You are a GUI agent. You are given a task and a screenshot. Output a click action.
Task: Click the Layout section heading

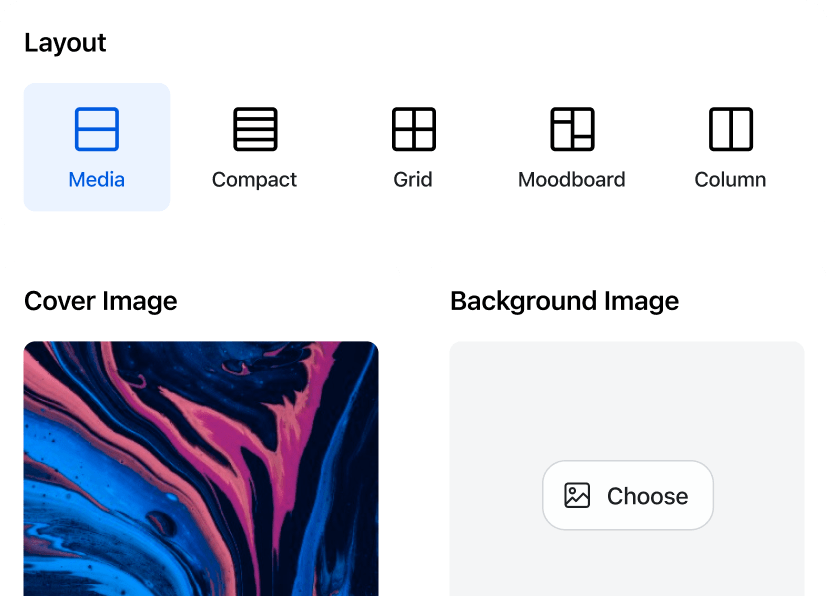point(65,42)
